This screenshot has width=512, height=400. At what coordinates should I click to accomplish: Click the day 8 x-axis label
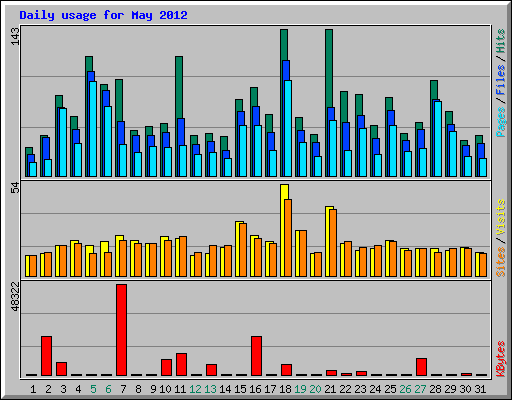click(x=138, y=389)
